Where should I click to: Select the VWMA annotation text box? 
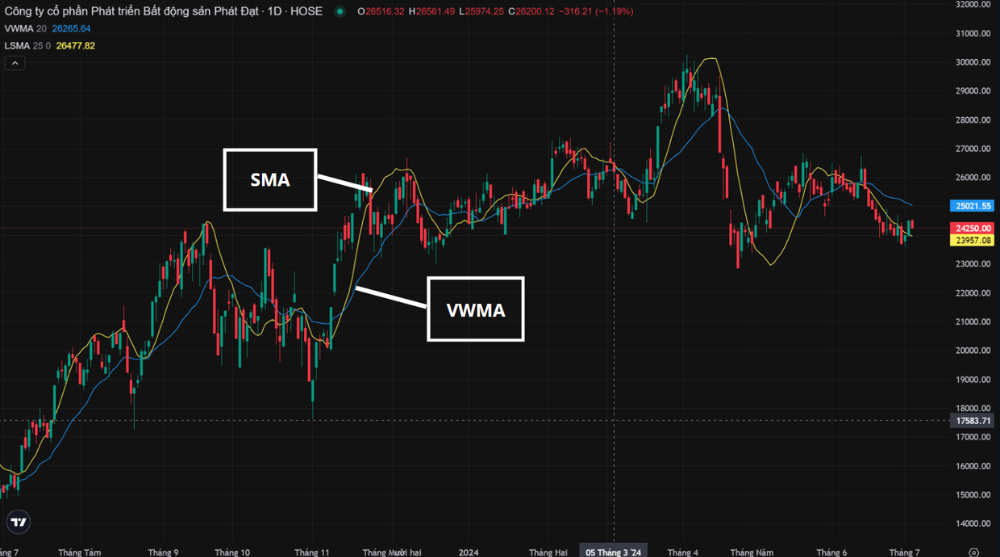click(476, 309)
